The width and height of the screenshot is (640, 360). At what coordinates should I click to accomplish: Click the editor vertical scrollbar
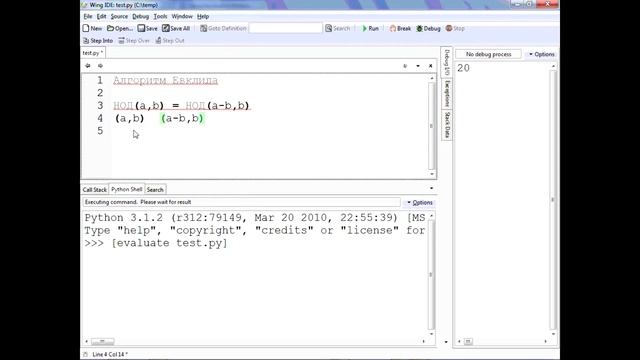click(432, 126)
